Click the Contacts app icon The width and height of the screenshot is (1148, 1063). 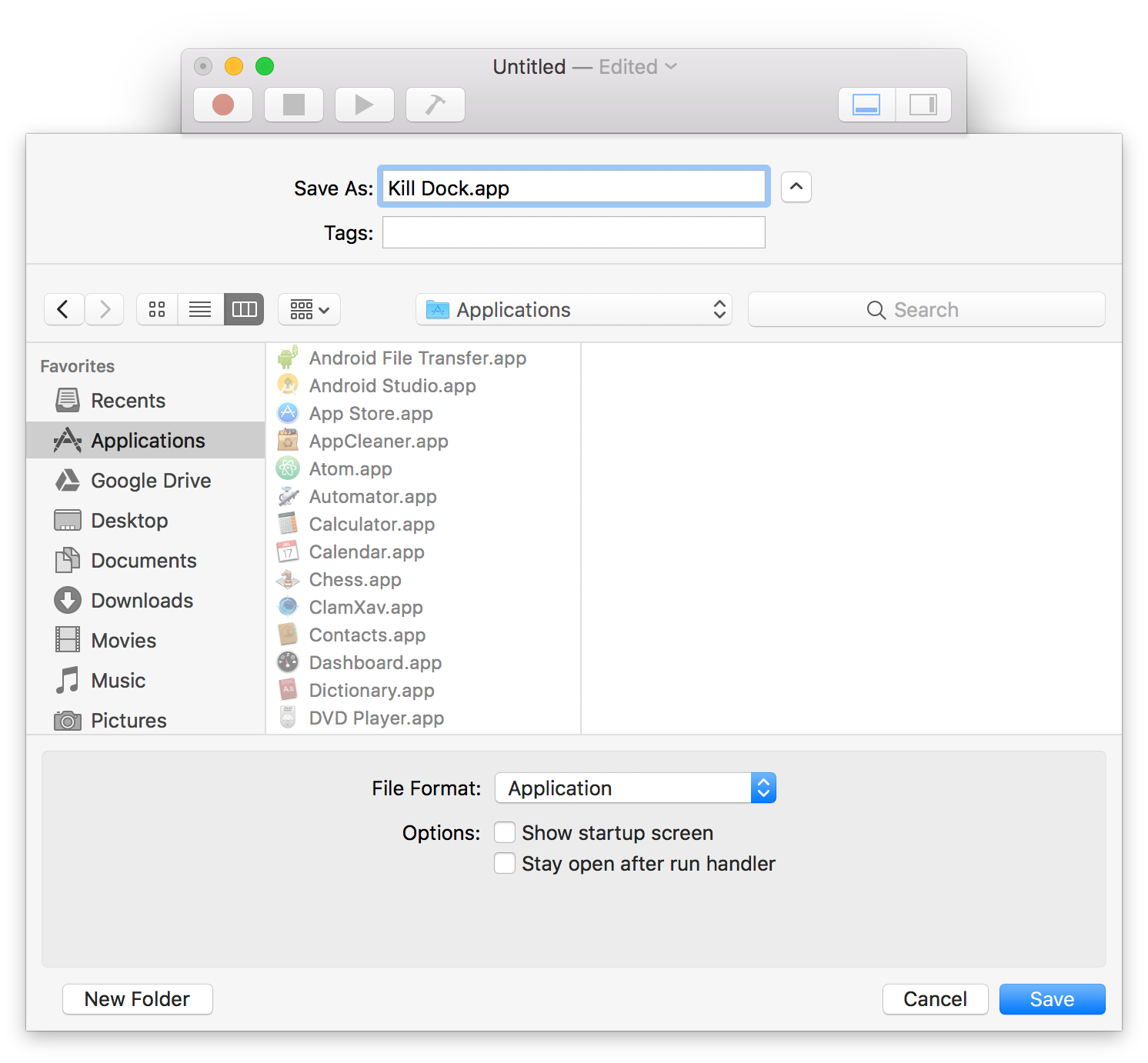pos(288,635)
